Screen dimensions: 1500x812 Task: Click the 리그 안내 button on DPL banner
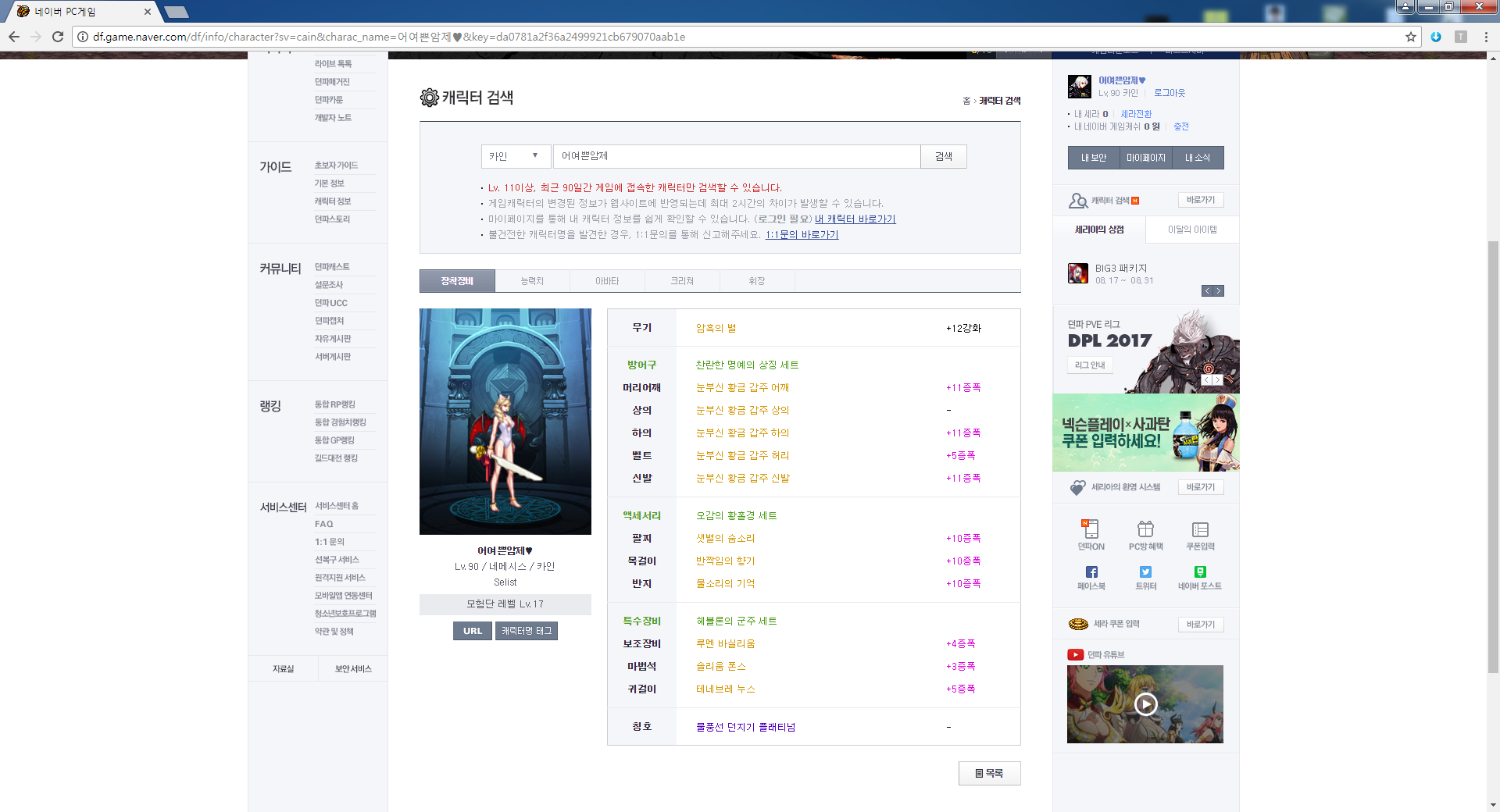tap(1090, 365)
